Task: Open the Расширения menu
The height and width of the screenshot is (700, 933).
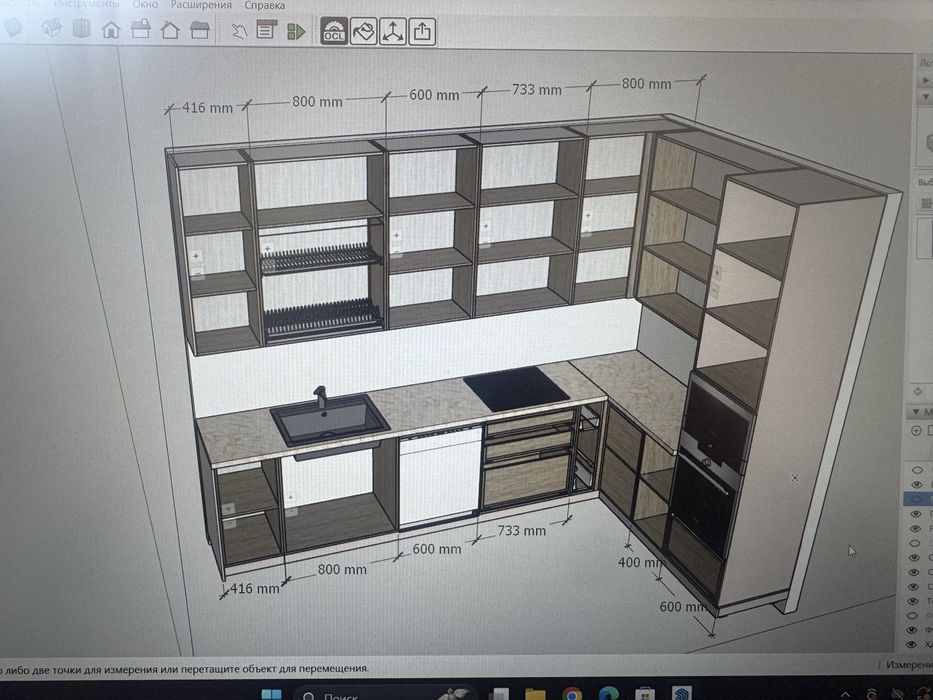Action: coord(201,5)
